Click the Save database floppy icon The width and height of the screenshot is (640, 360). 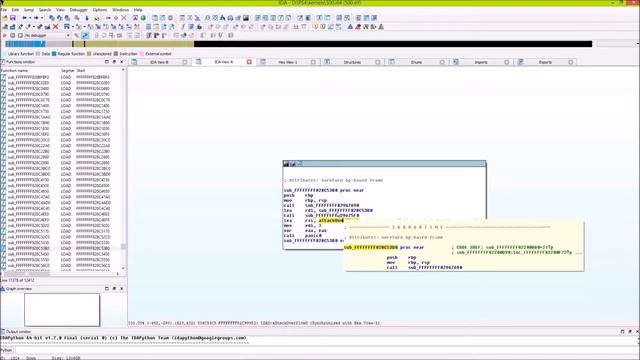tap(13, 18)
